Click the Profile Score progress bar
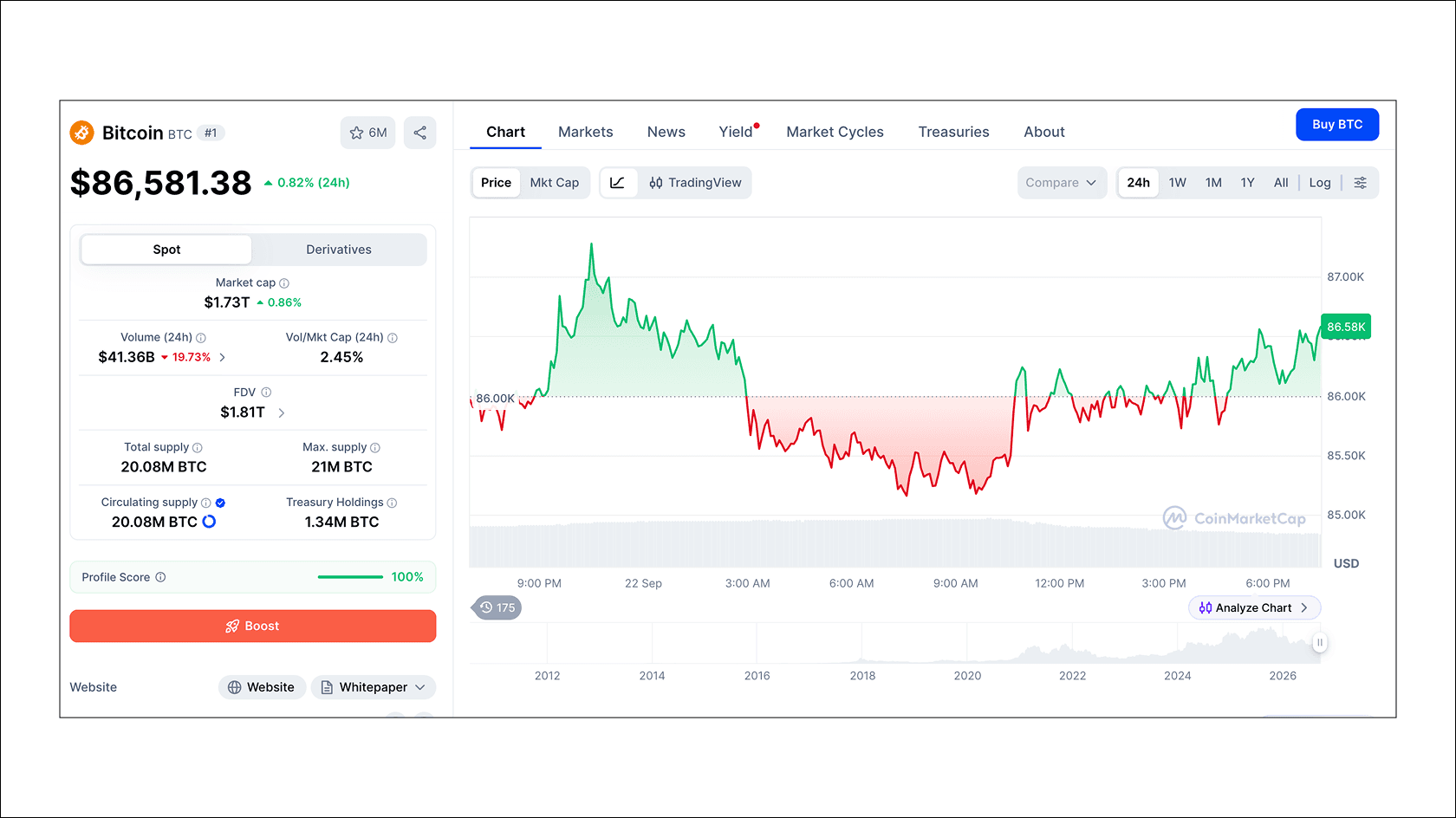Viewport: 1456px width, 818px height. click(x=350, y=577)
